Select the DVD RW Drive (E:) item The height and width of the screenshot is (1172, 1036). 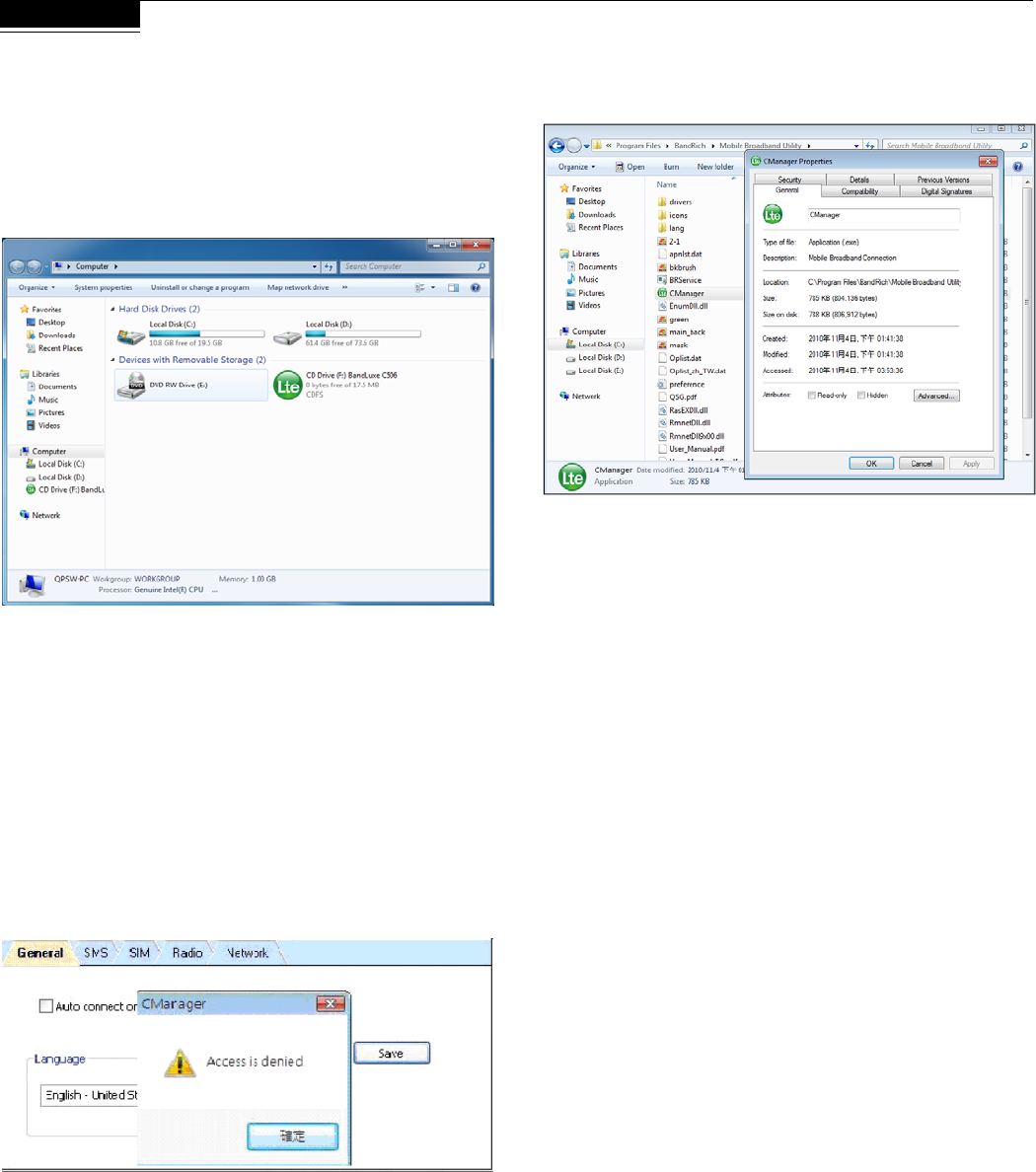190,385
